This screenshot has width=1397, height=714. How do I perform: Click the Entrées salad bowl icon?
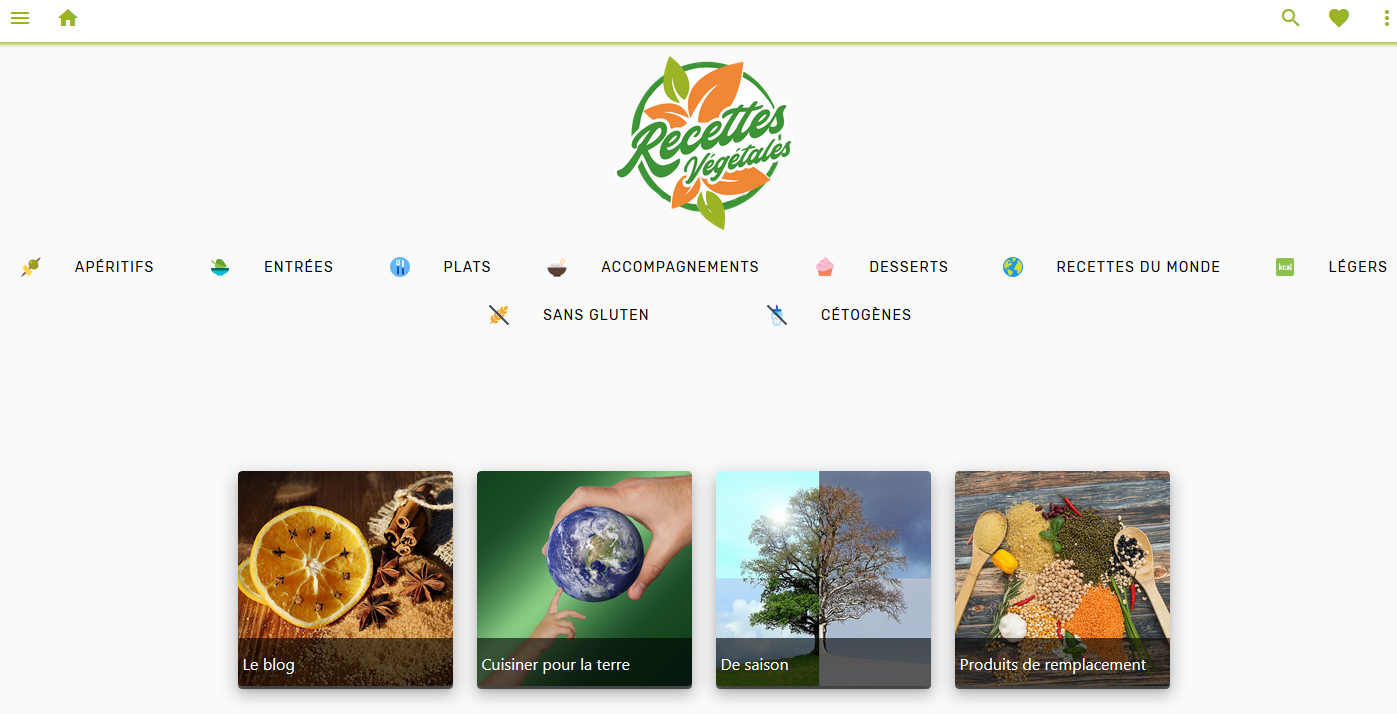click(x=220, y=267)
